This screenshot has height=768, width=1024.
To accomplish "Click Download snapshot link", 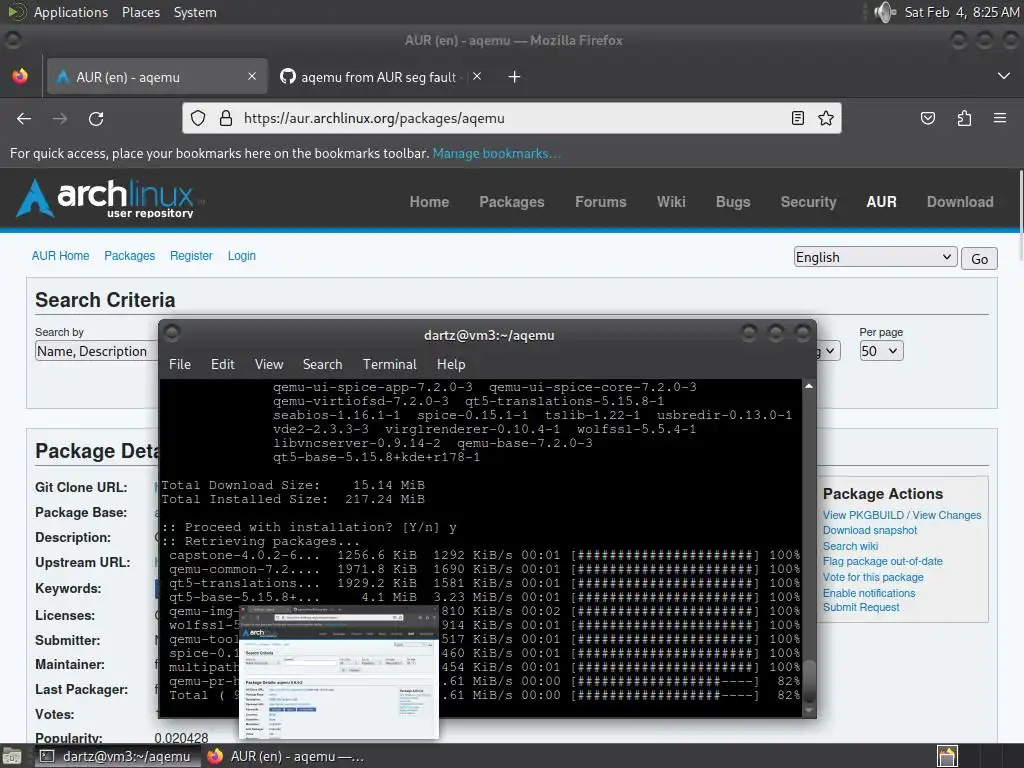I will point(870,530).
